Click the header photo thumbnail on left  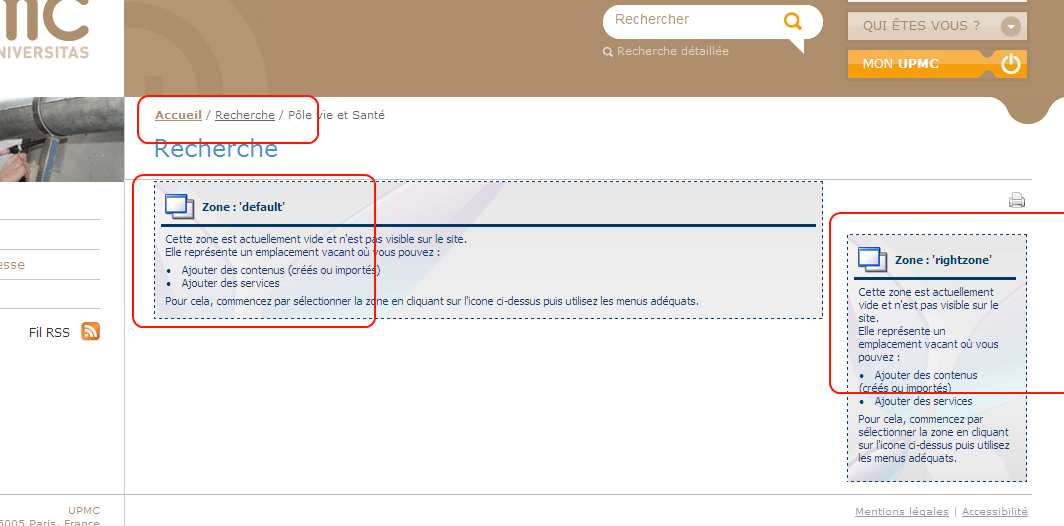click(x=60, y=138)
